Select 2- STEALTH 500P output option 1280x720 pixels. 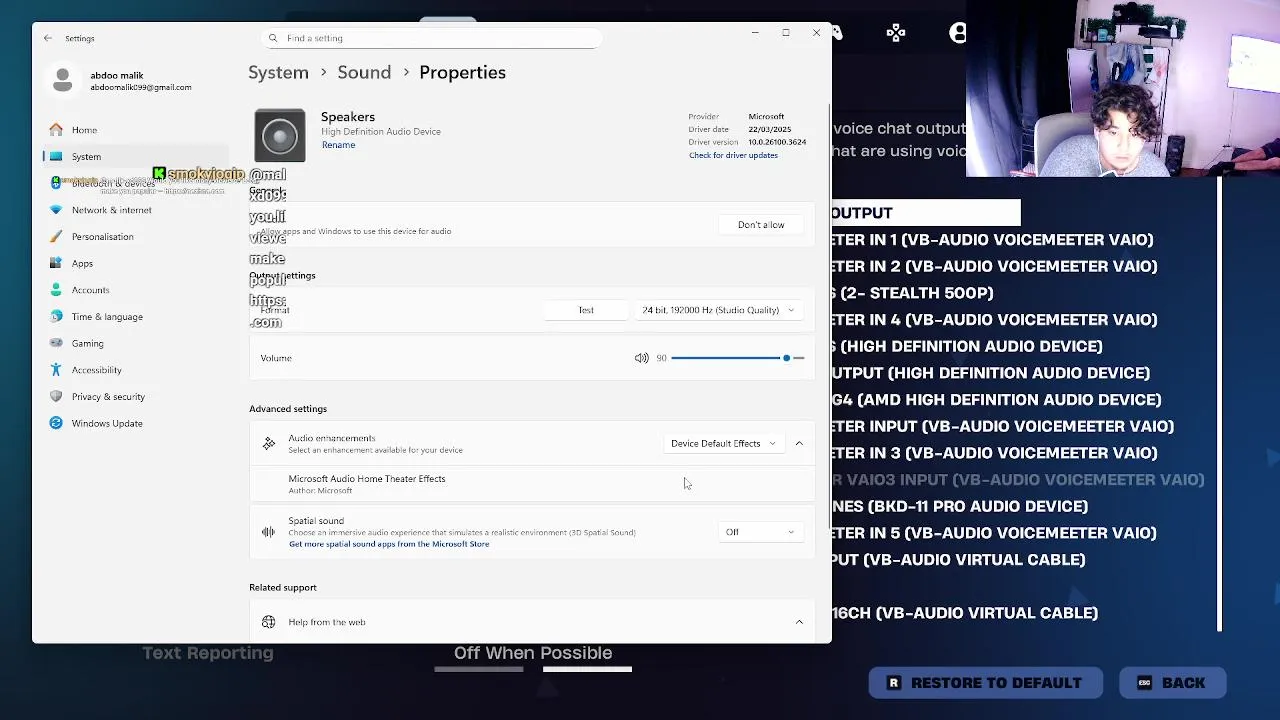913,293
